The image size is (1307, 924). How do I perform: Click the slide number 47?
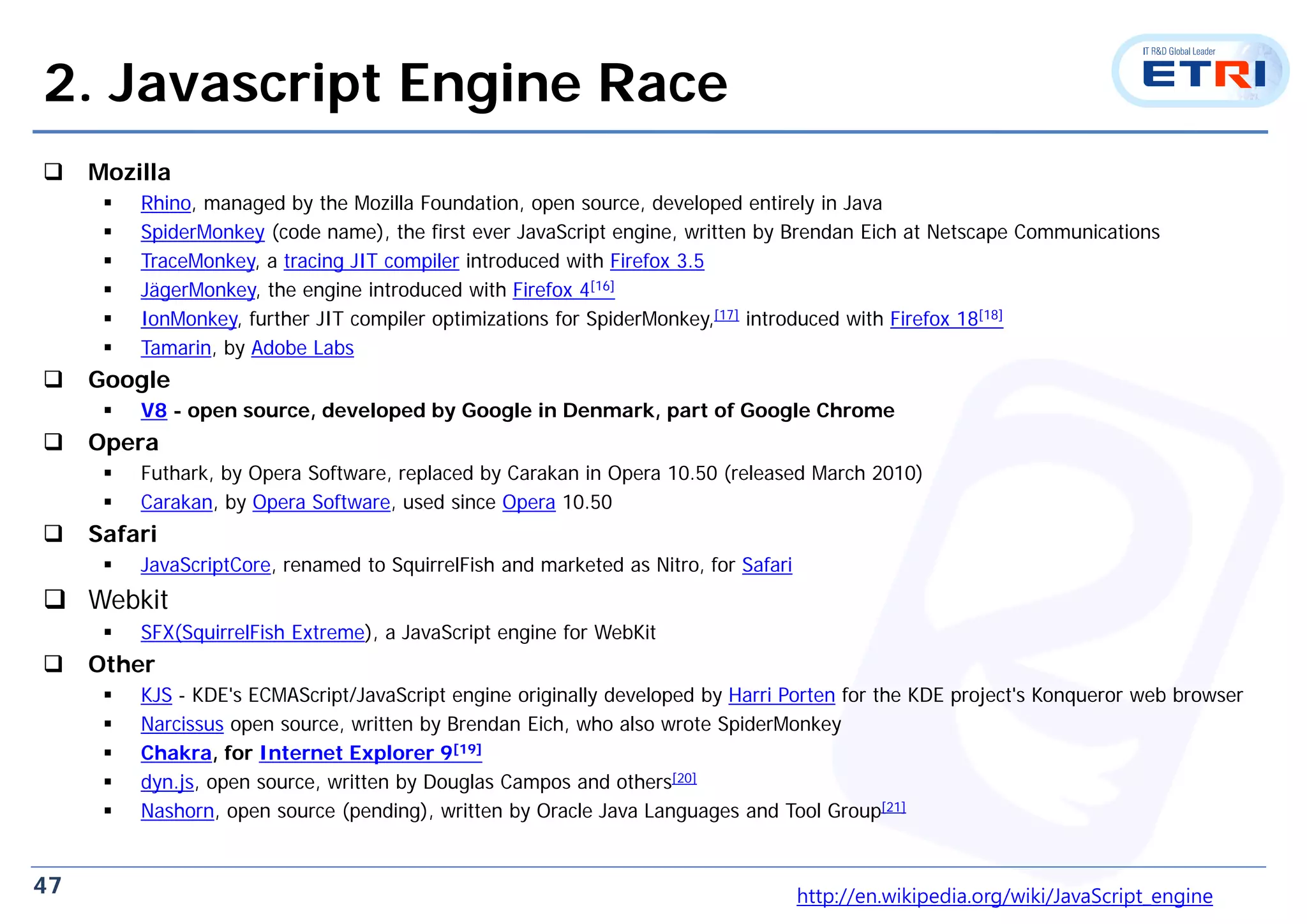click(48, 886)
